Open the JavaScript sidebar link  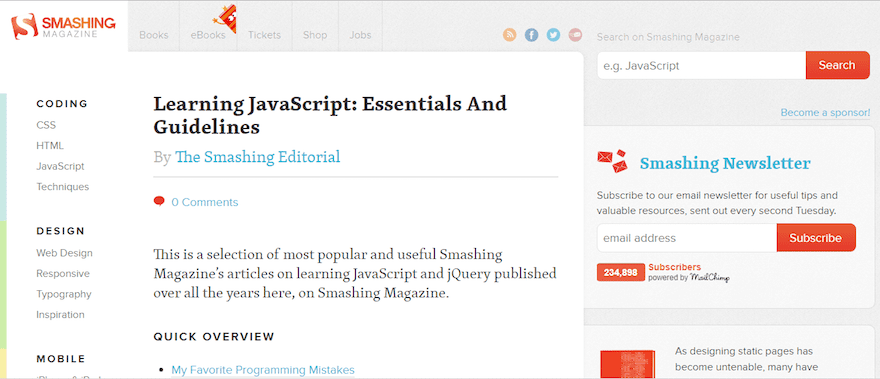60,166
